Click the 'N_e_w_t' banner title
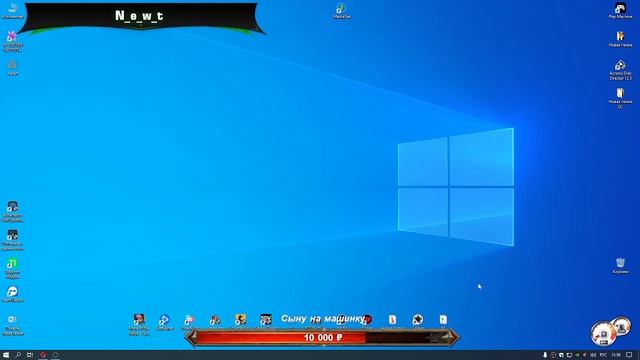This screenshot has width=640, height=360. coord(139,16)
